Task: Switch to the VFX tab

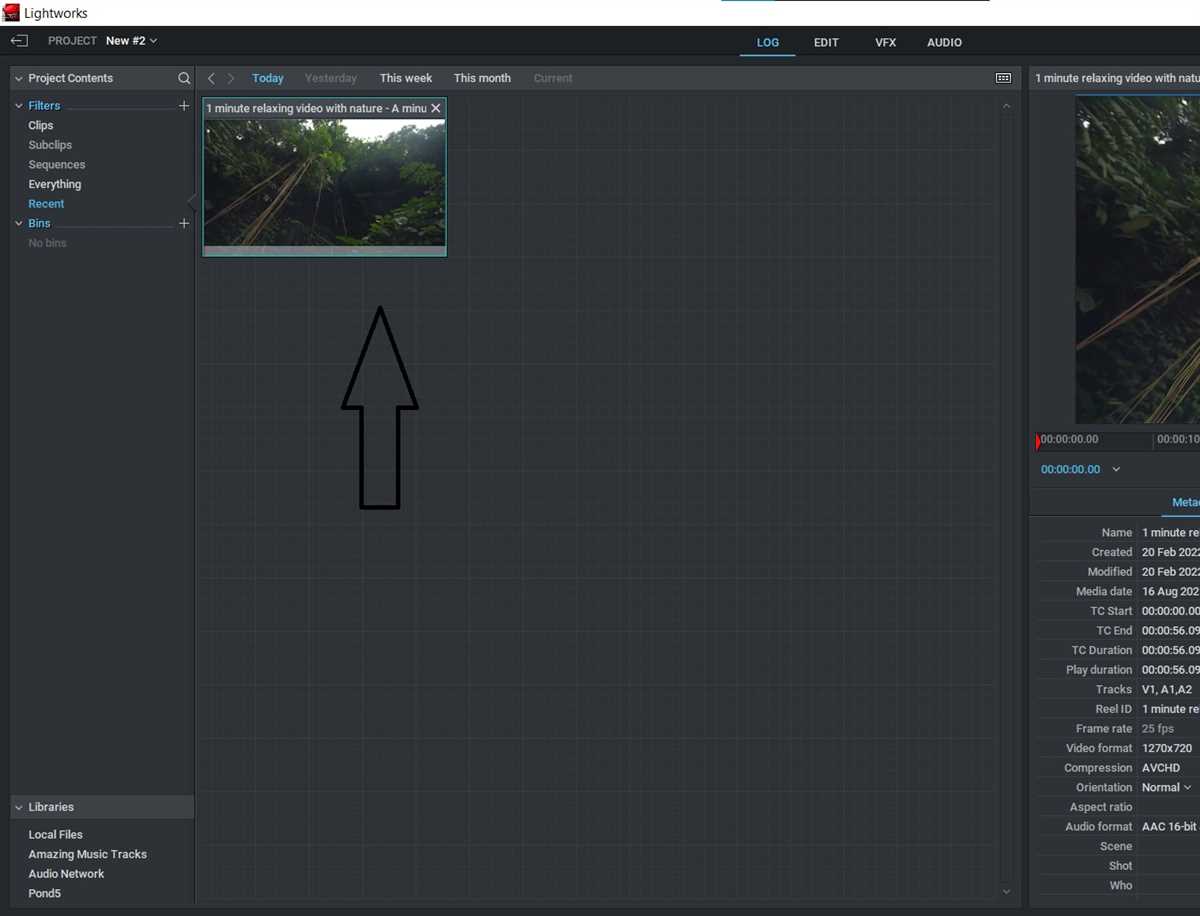Action: coord(886,43)
